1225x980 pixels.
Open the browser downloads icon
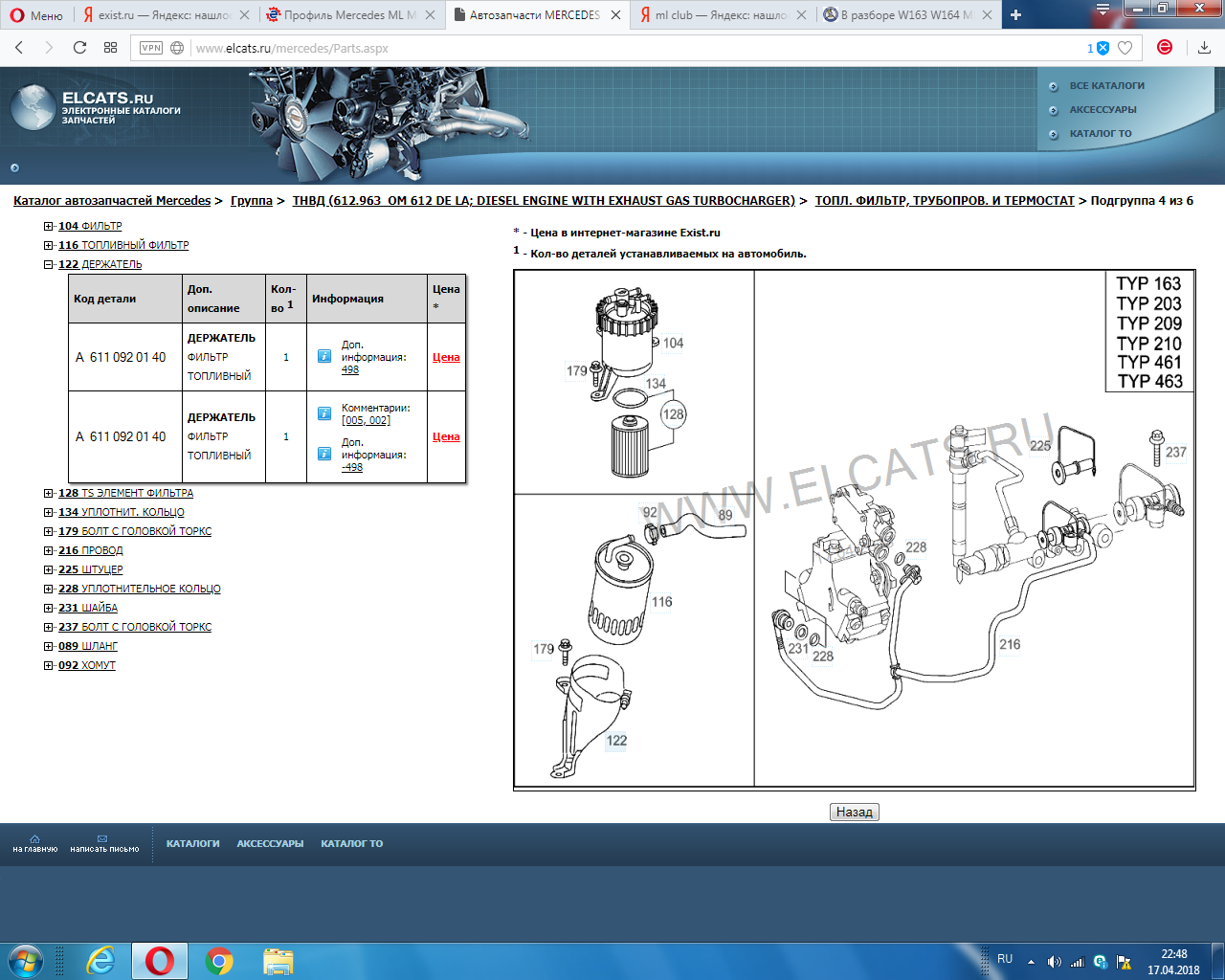(1204, 48)
